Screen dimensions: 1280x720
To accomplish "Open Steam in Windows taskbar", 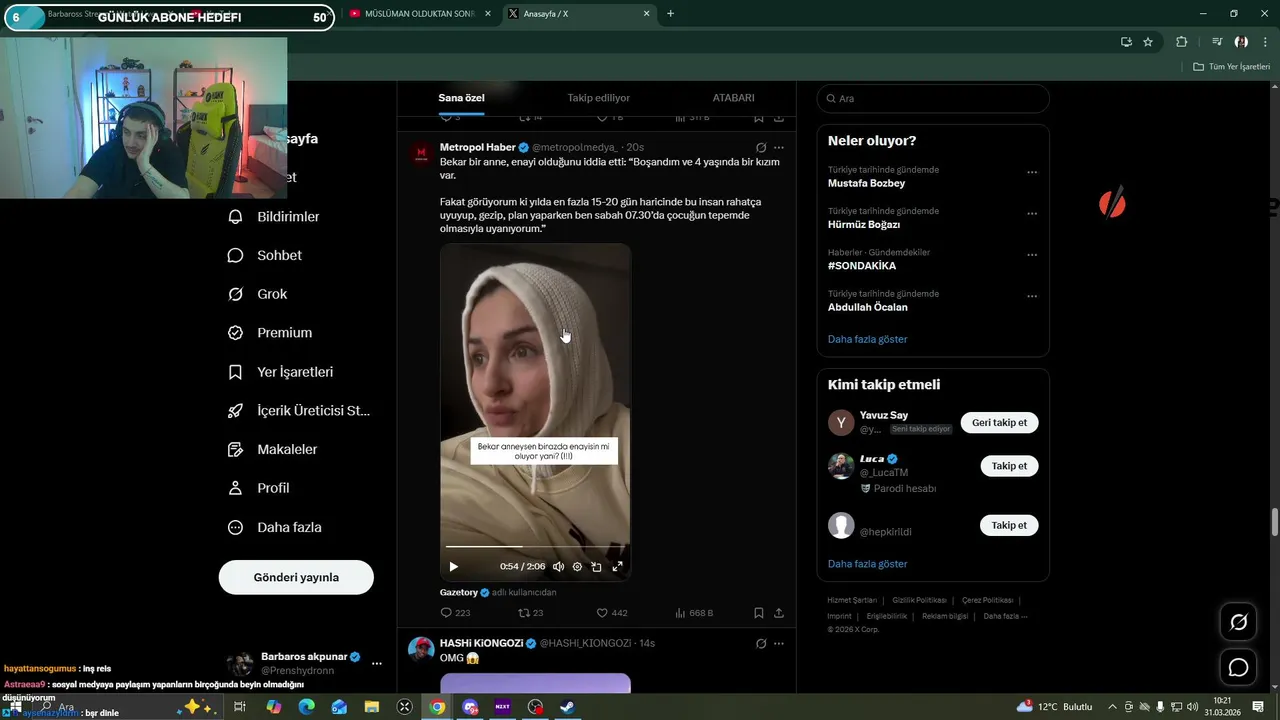I will point(567,707).
